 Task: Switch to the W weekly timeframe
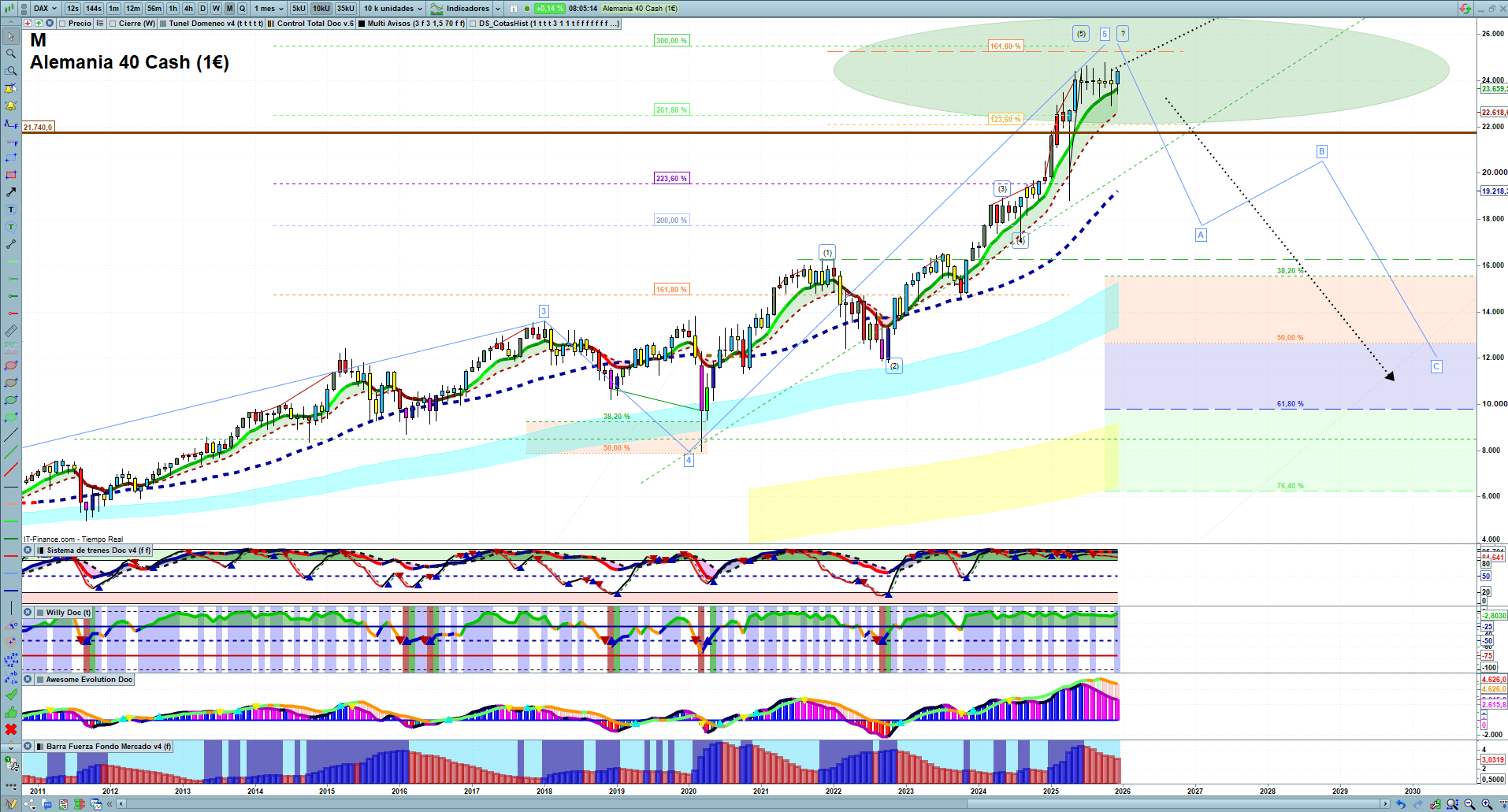tap(216, 9)
